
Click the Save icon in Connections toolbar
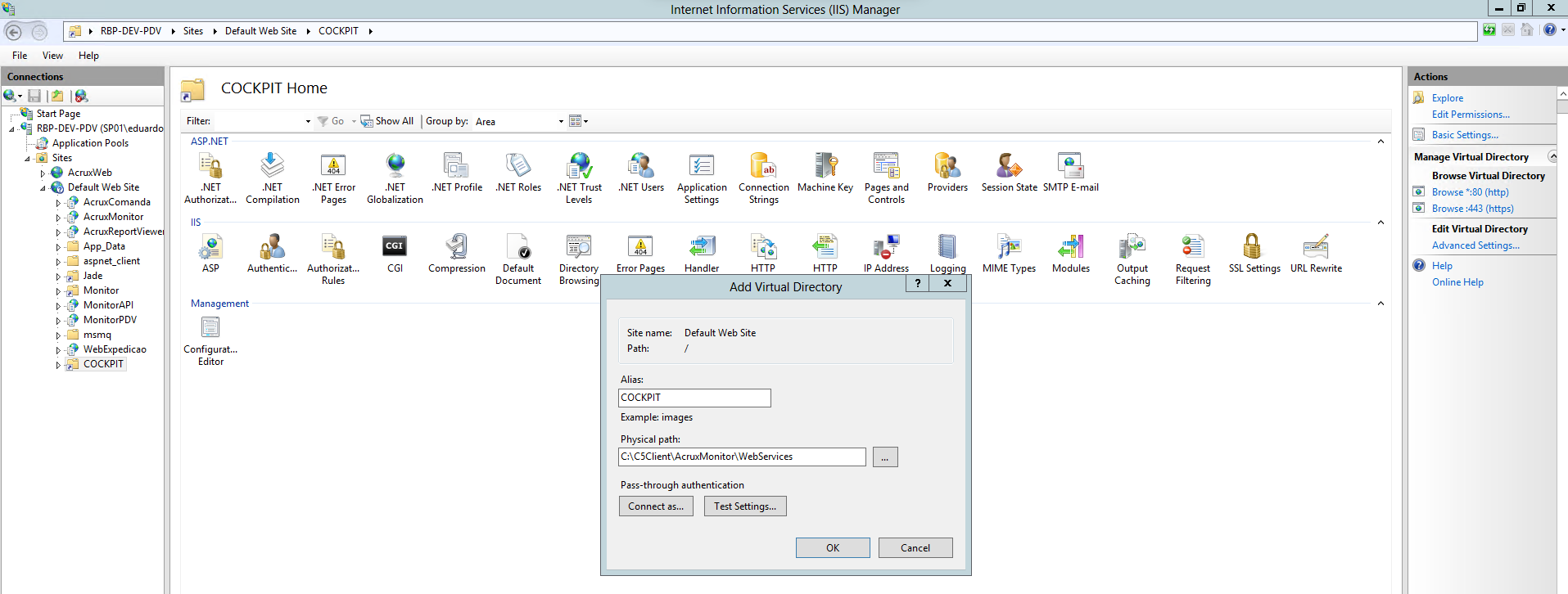(x=34, y=96)
